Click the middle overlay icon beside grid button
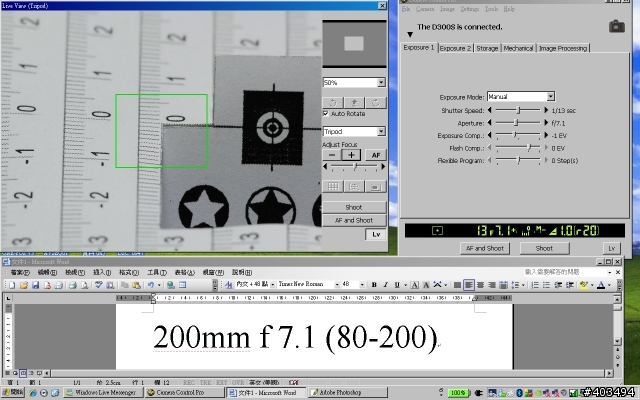This screenshot has width=640, height=400. point(354,187)
